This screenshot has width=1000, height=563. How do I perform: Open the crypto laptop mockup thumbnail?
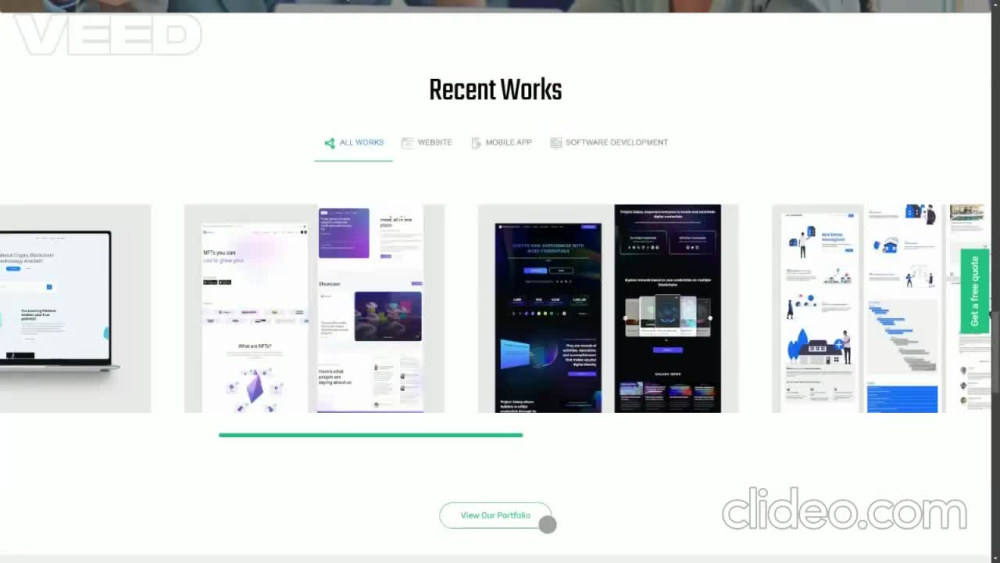point(75,309)
